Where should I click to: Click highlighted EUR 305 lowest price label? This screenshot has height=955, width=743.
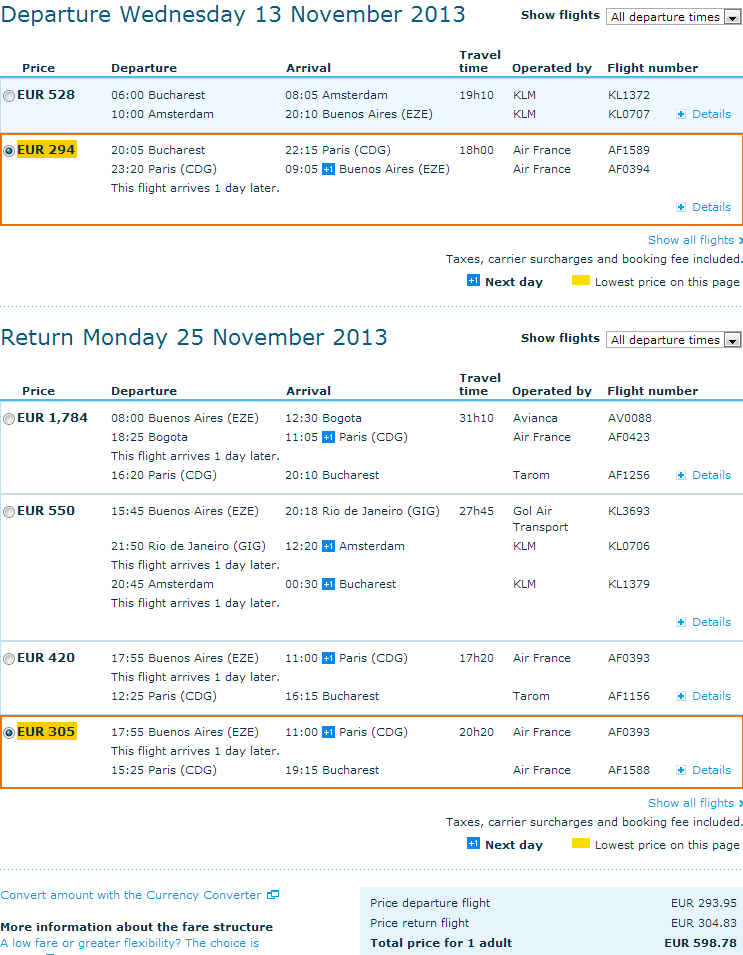click(x=46, y=731)
